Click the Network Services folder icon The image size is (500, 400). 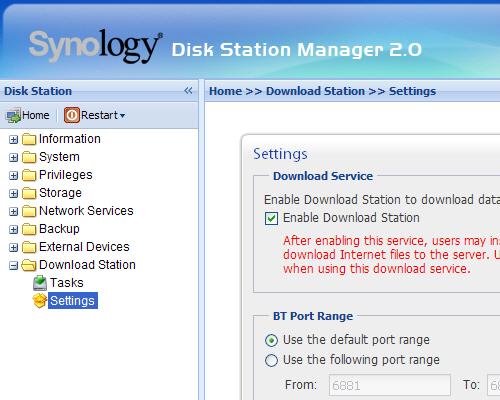pos(29,211)
